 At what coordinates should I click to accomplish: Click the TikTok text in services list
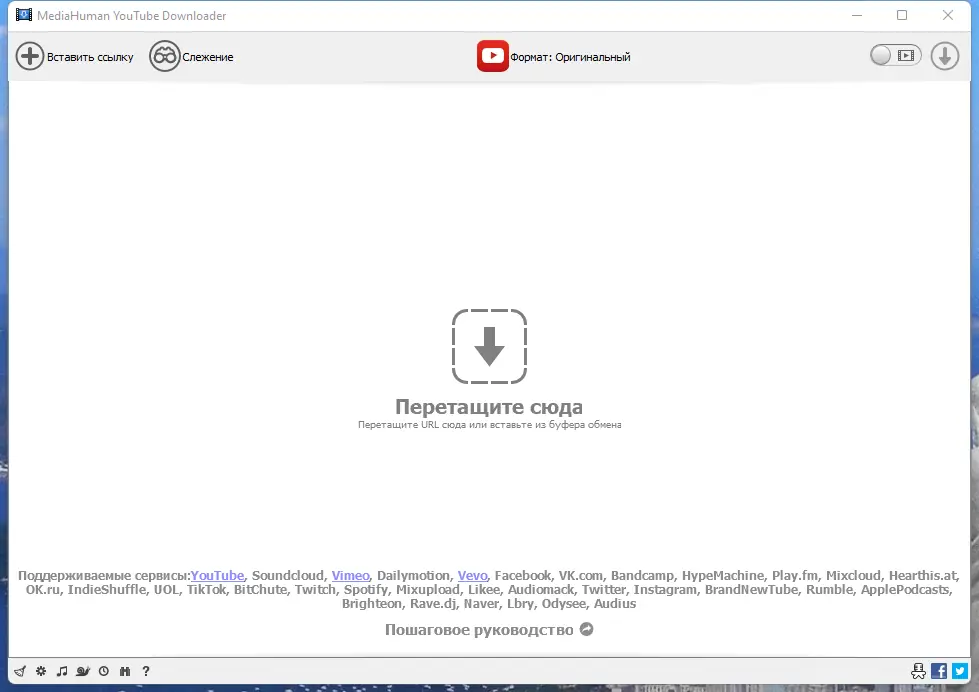(206, 590)
